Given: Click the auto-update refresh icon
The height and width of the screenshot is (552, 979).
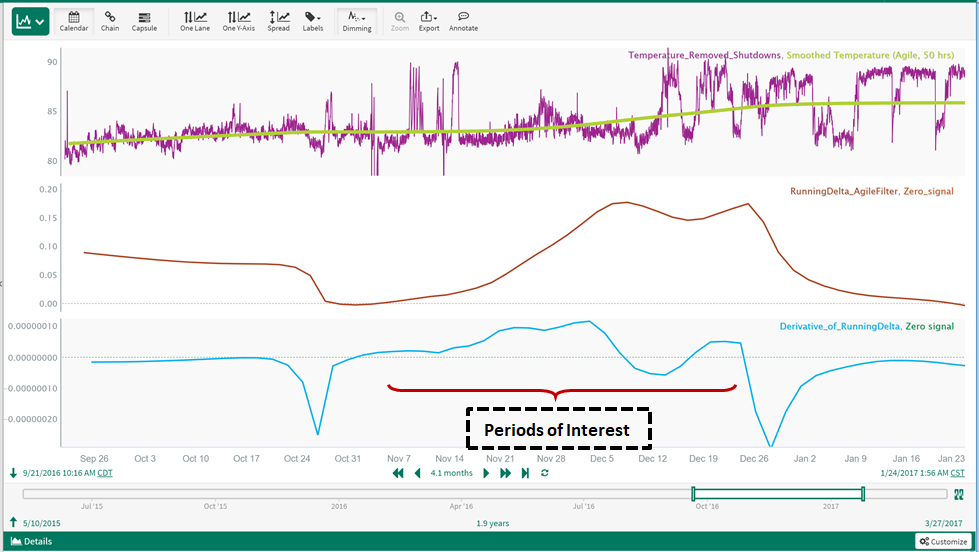Looking at the screenshot, I should pyautogui.click(x=544, y=473).
